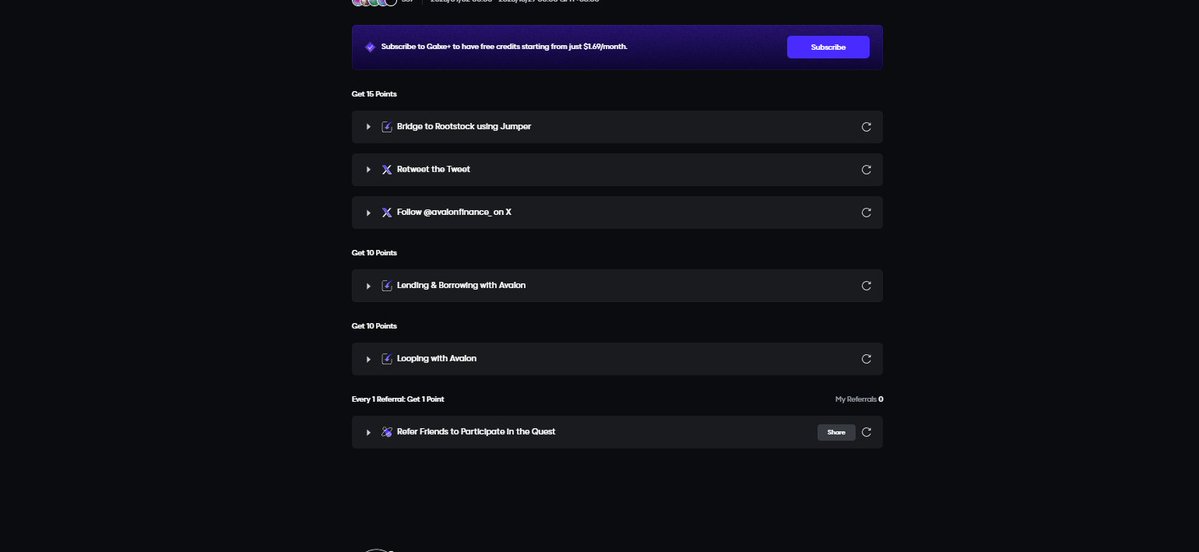Refresh the Bridge to Rootstock task status
Screen dimensions: 1199x552
(x=866, y=127)
